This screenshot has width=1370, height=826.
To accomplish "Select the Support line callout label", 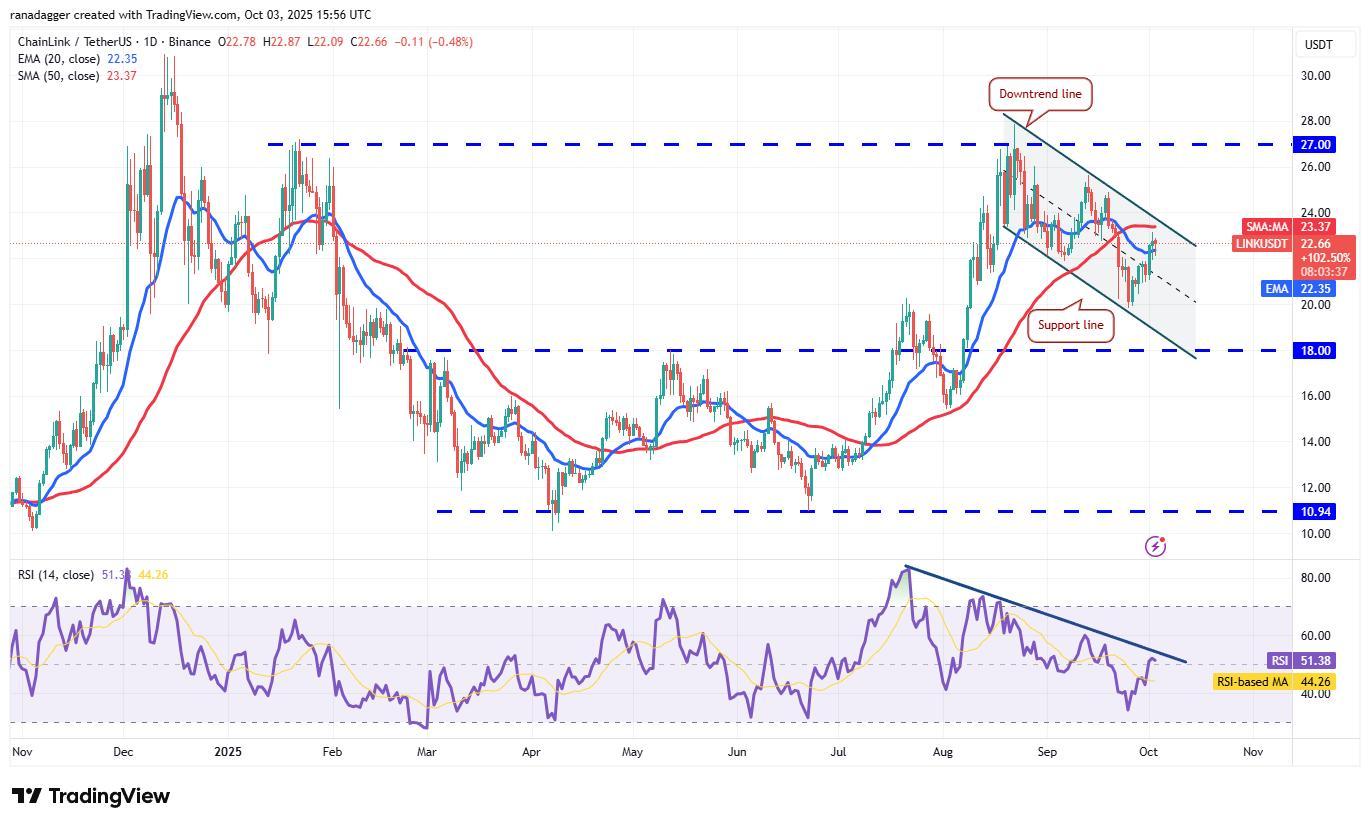I will (1070, 325).
